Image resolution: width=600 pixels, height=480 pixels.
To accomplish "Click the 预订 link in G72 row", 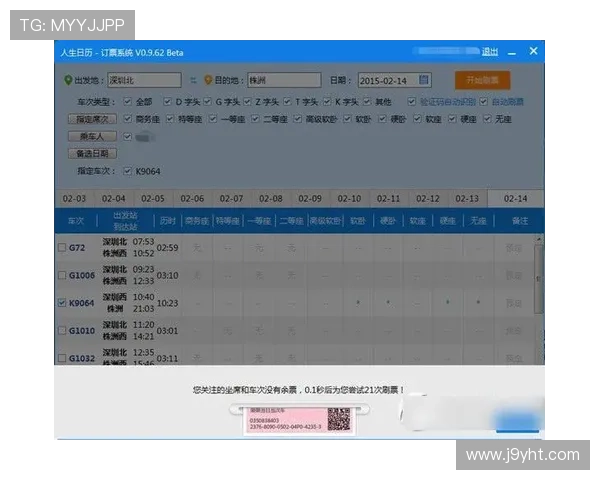I will pyautogui.click(x=514, y=248).
